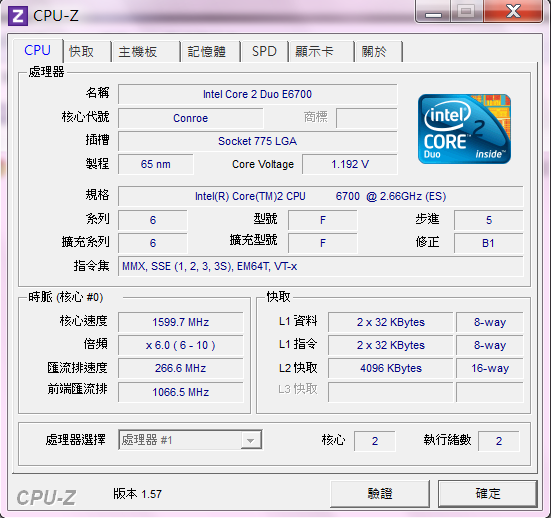This screenshot has width=551, height=518.
Task: Click the processor name field Intel Core 2 Duo E6700
Action: tap(258, 94)
